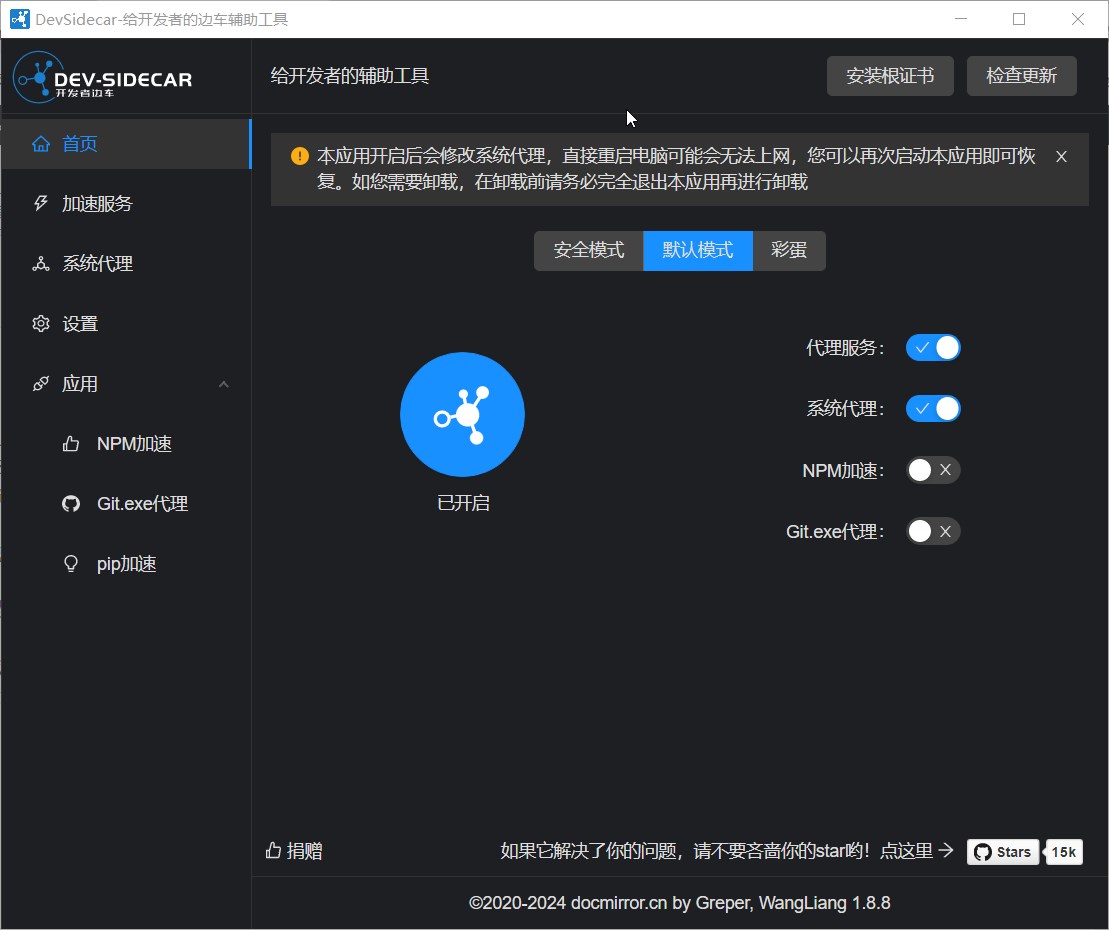Disable the 代理服务 switch
The height and width of the screenshot is (930, 1109).
tap(933, 347)
